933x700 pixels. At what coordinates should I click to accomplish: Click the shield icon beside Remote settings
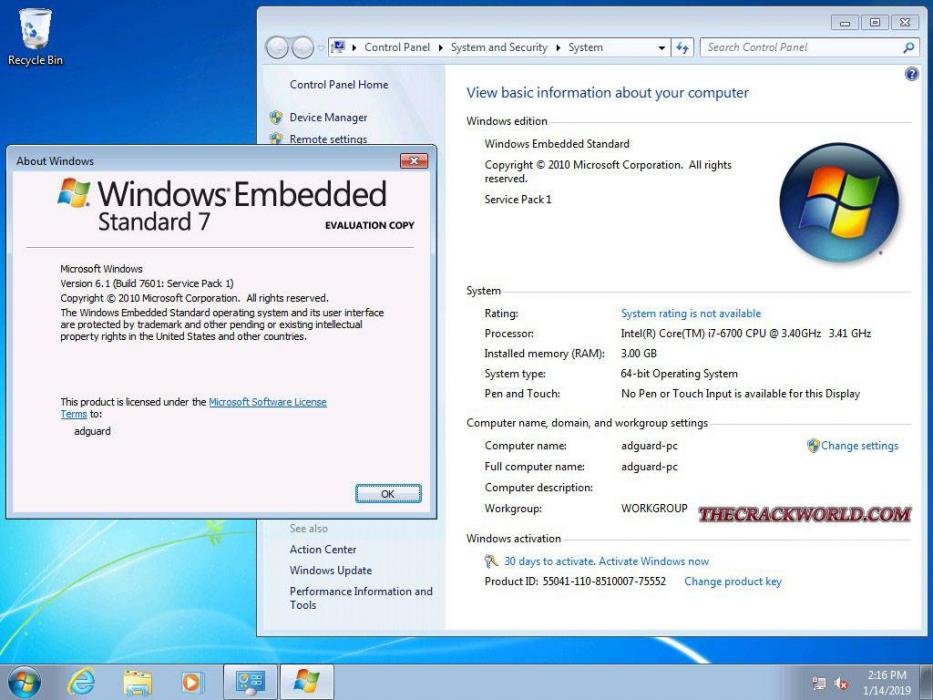pos(275,139)
